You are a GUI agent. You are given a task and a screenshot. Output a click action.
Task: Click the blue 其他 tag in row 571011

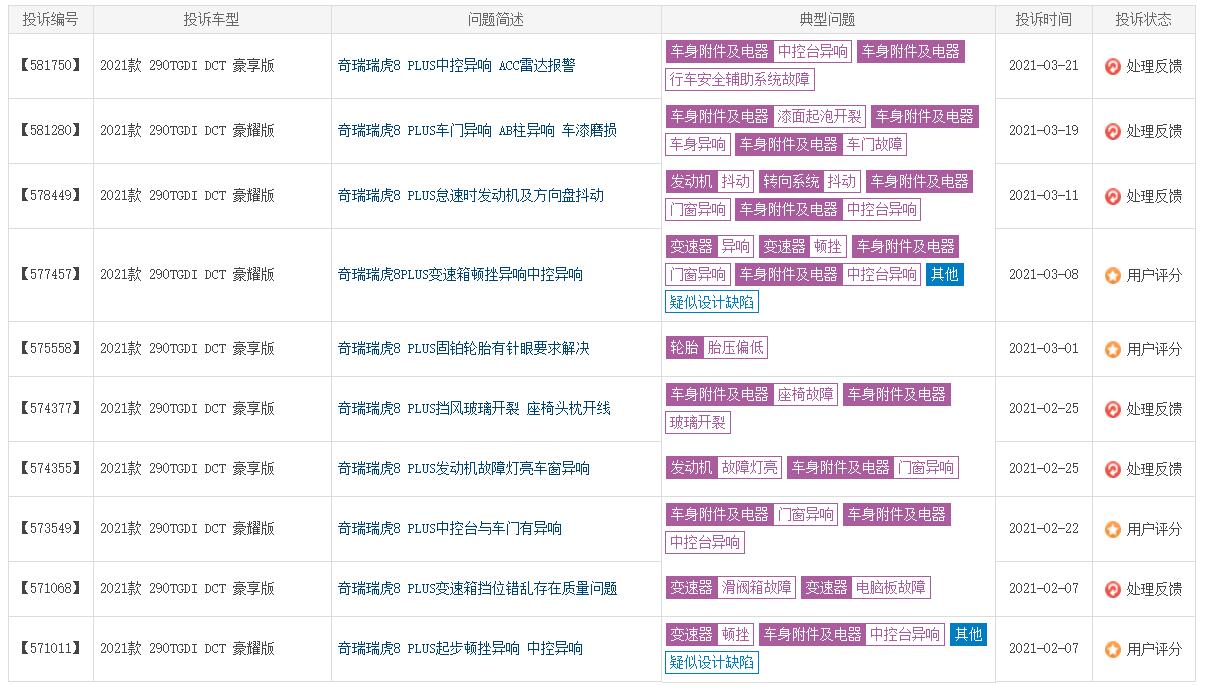[x=968, y=634]
